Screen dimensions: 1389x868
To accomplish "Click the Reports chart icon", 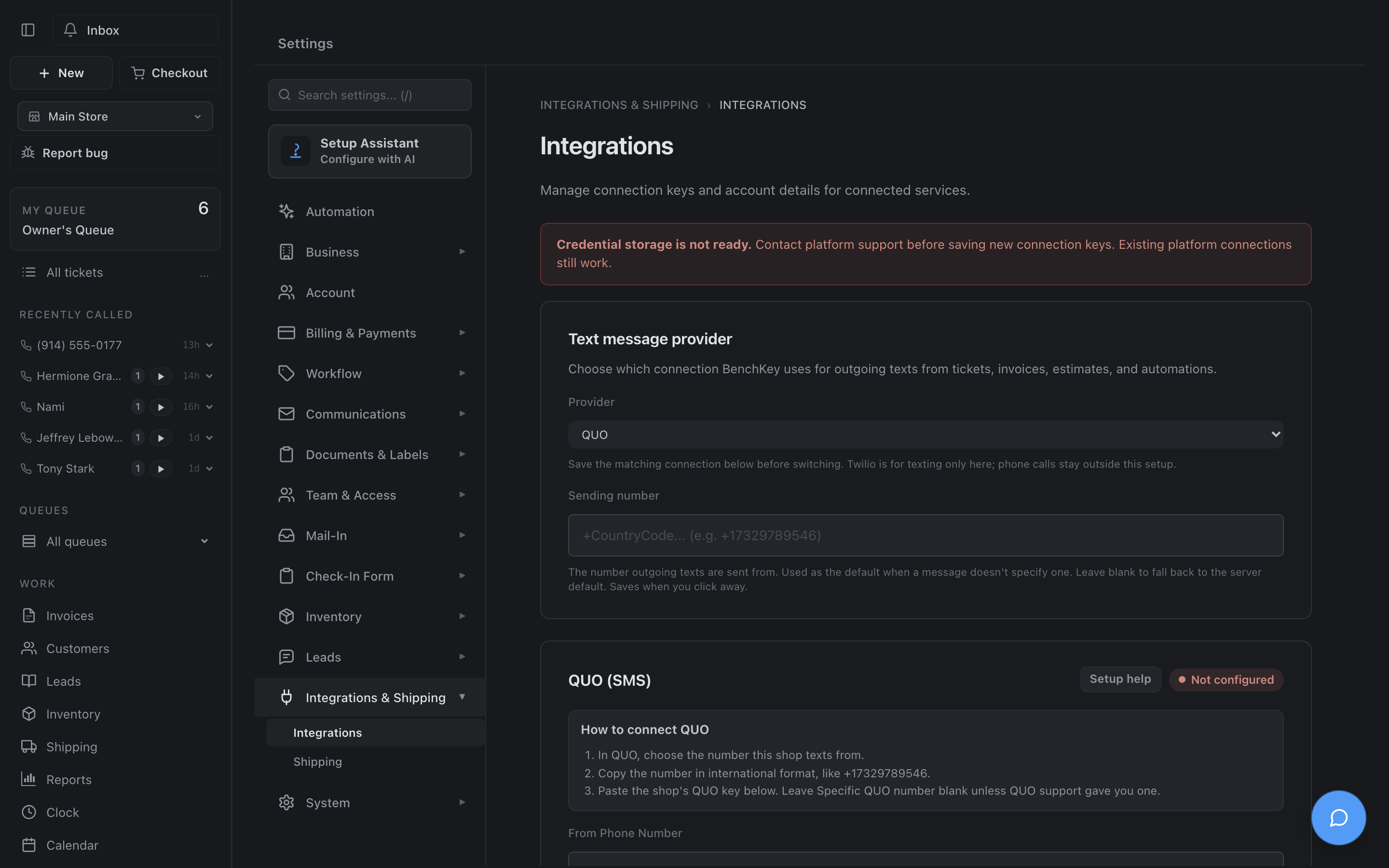I will [29, 779].
